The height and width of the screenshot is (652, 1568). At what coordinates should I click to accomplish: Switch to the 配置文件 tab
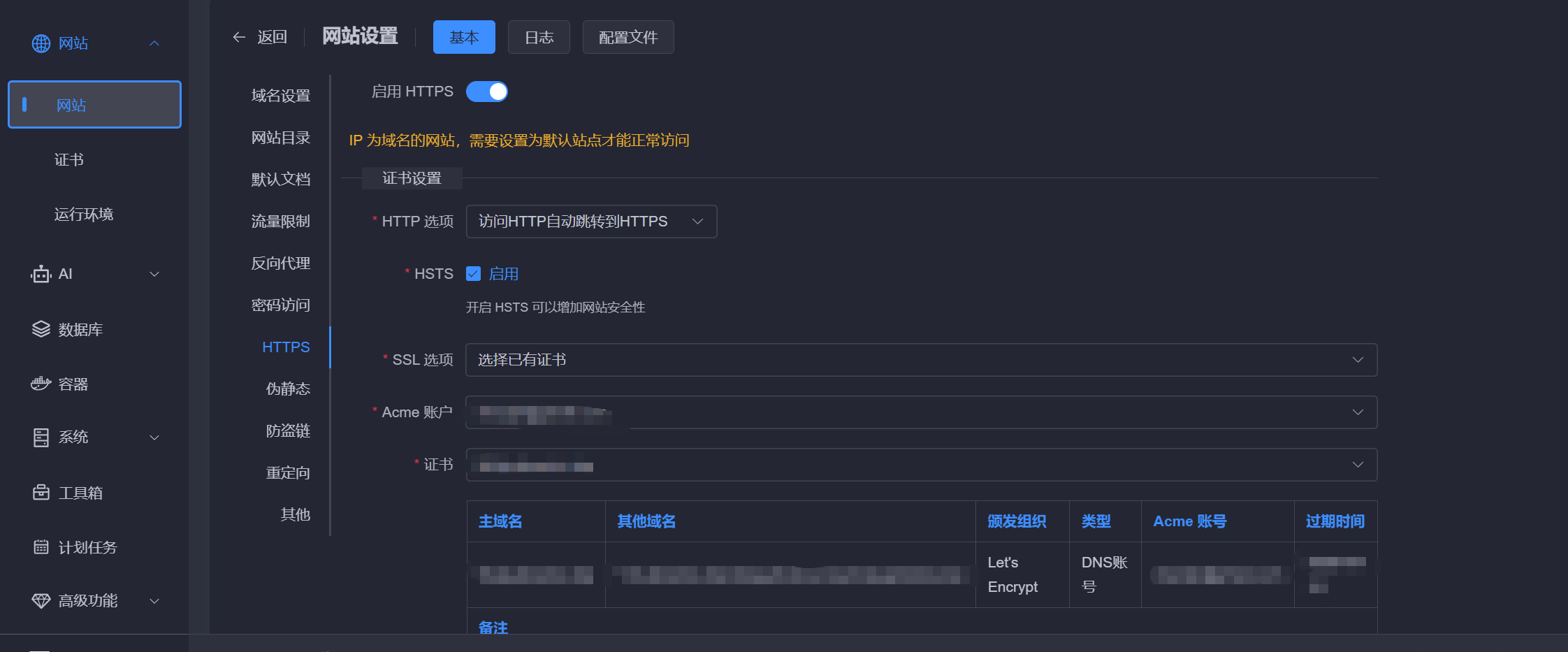(x=627, y=37)
